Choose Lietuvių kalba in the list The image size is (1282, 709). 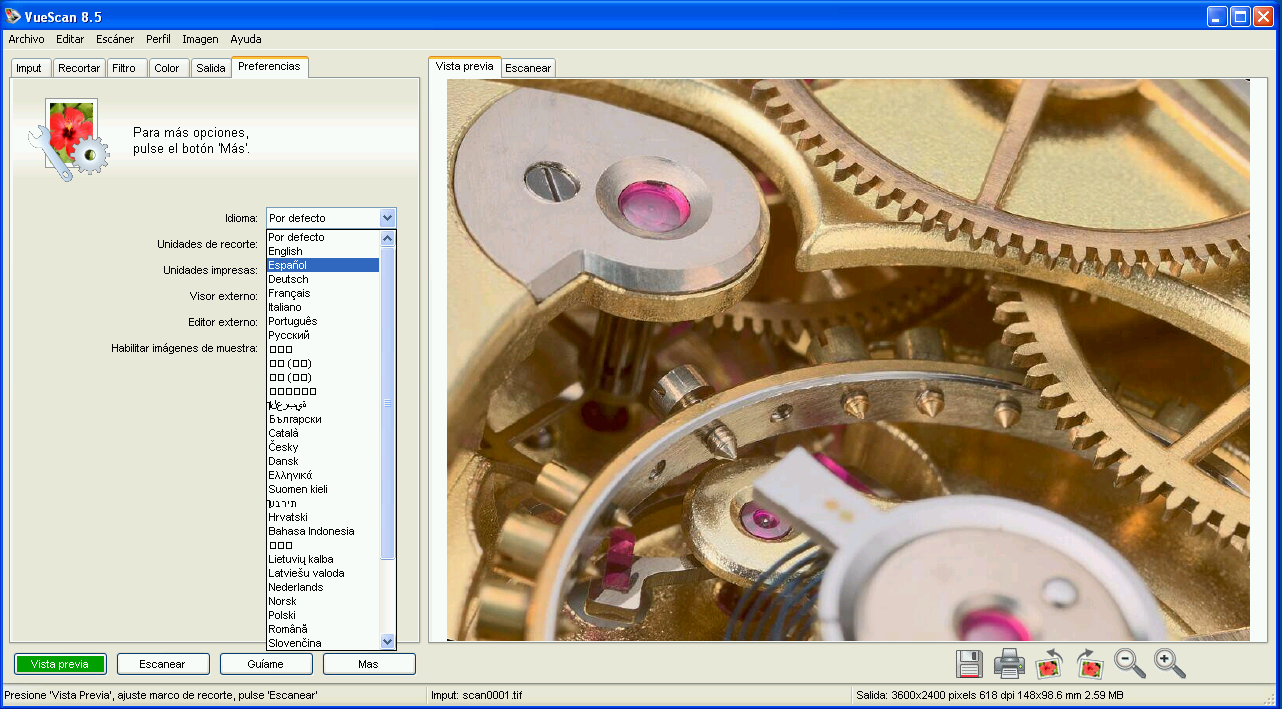[323, 559]
